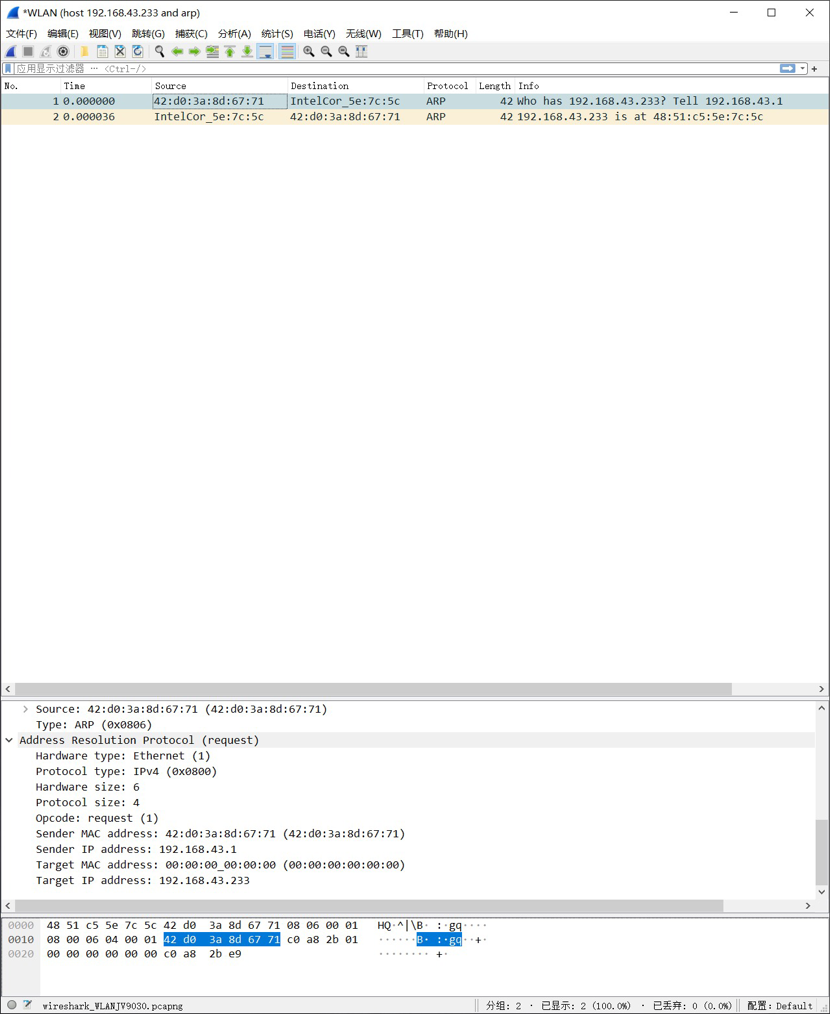This screenshot has width=830, height=1014.
Task: Start a new capture with the shark fin icon
Action: 11,52
